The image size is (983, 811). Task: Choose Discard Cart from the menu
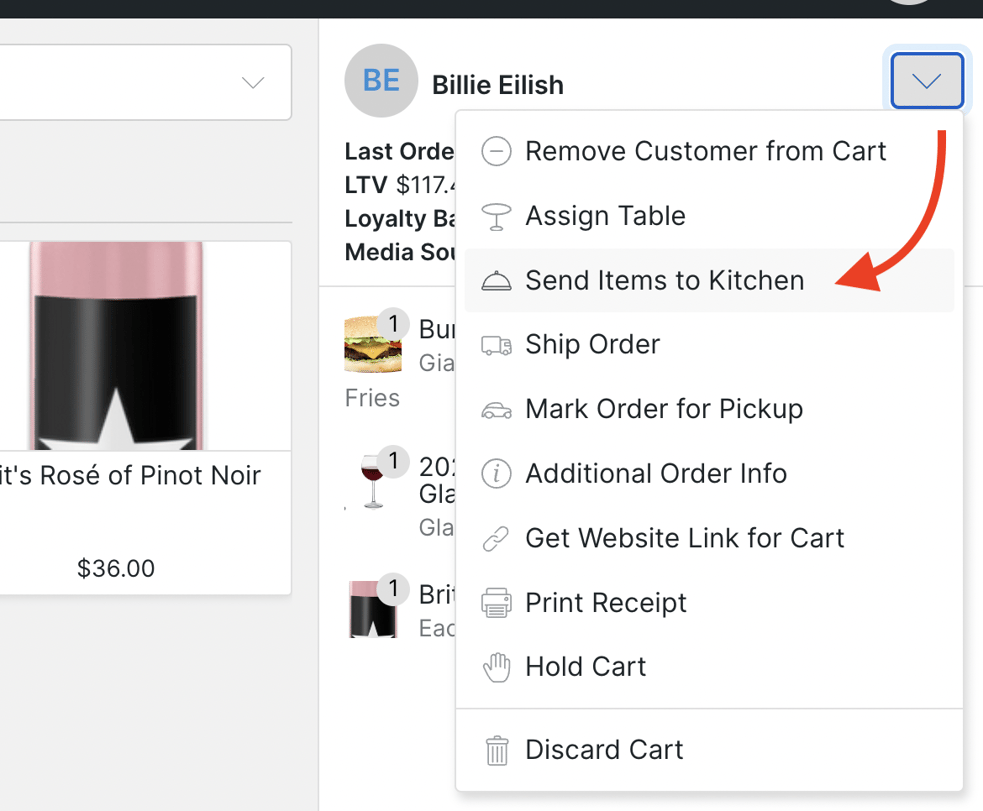604,750
